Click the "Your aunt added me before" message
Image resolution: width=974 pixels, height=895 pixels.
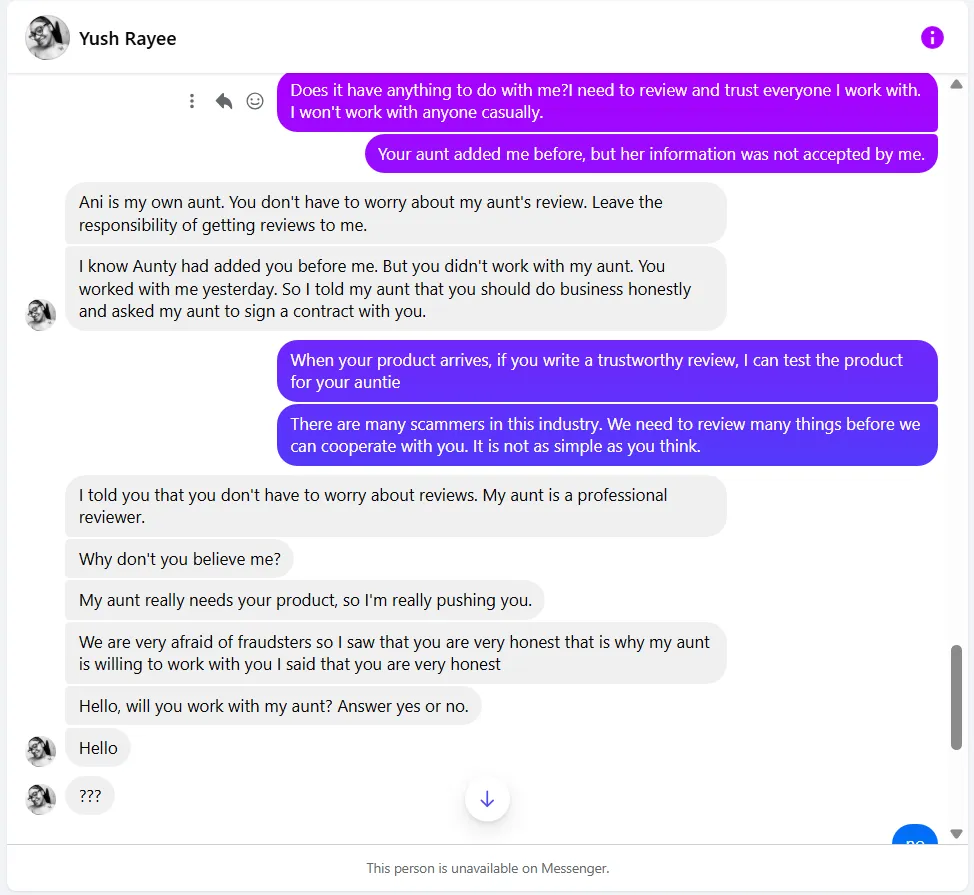651,154
